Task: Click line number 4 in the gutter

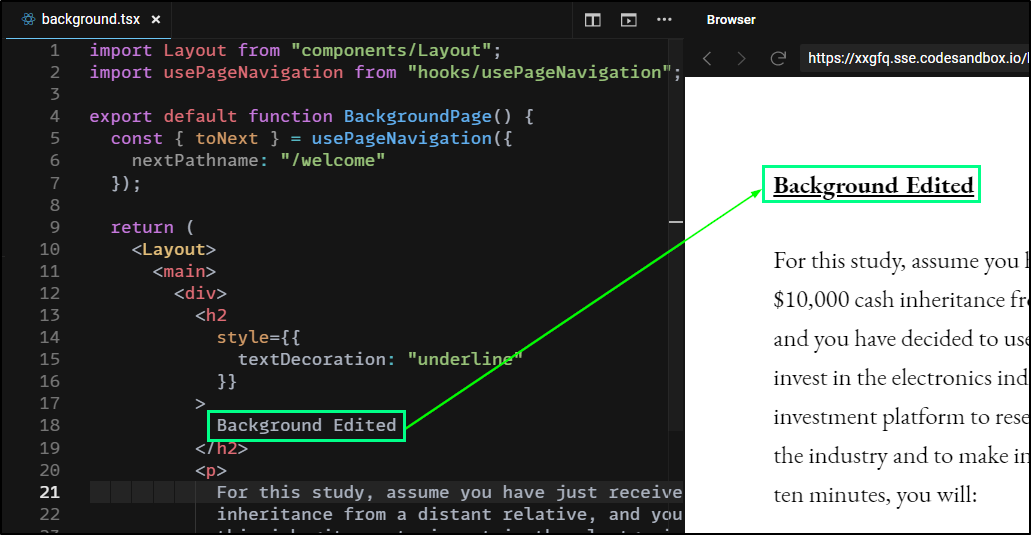Action: click(55, 116)
